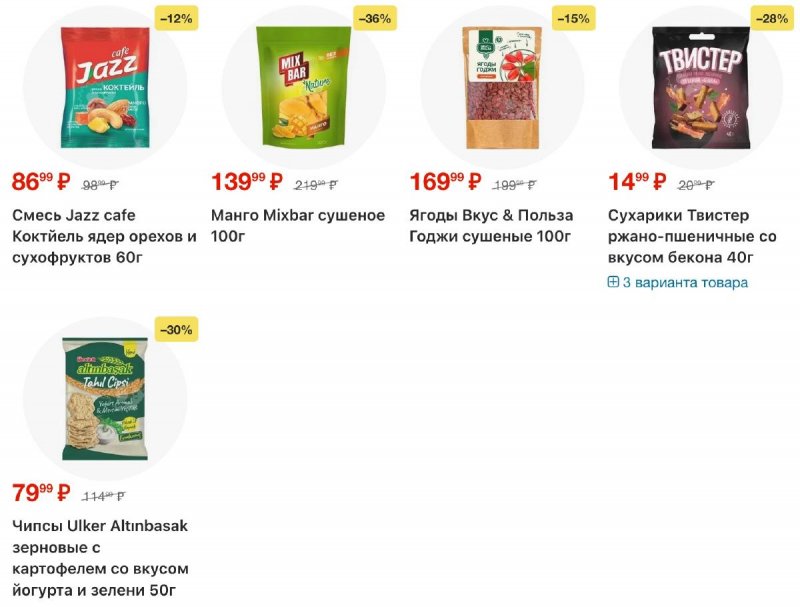
Task: Expand the 3 варианта товара link
Action: pos(685,282)
